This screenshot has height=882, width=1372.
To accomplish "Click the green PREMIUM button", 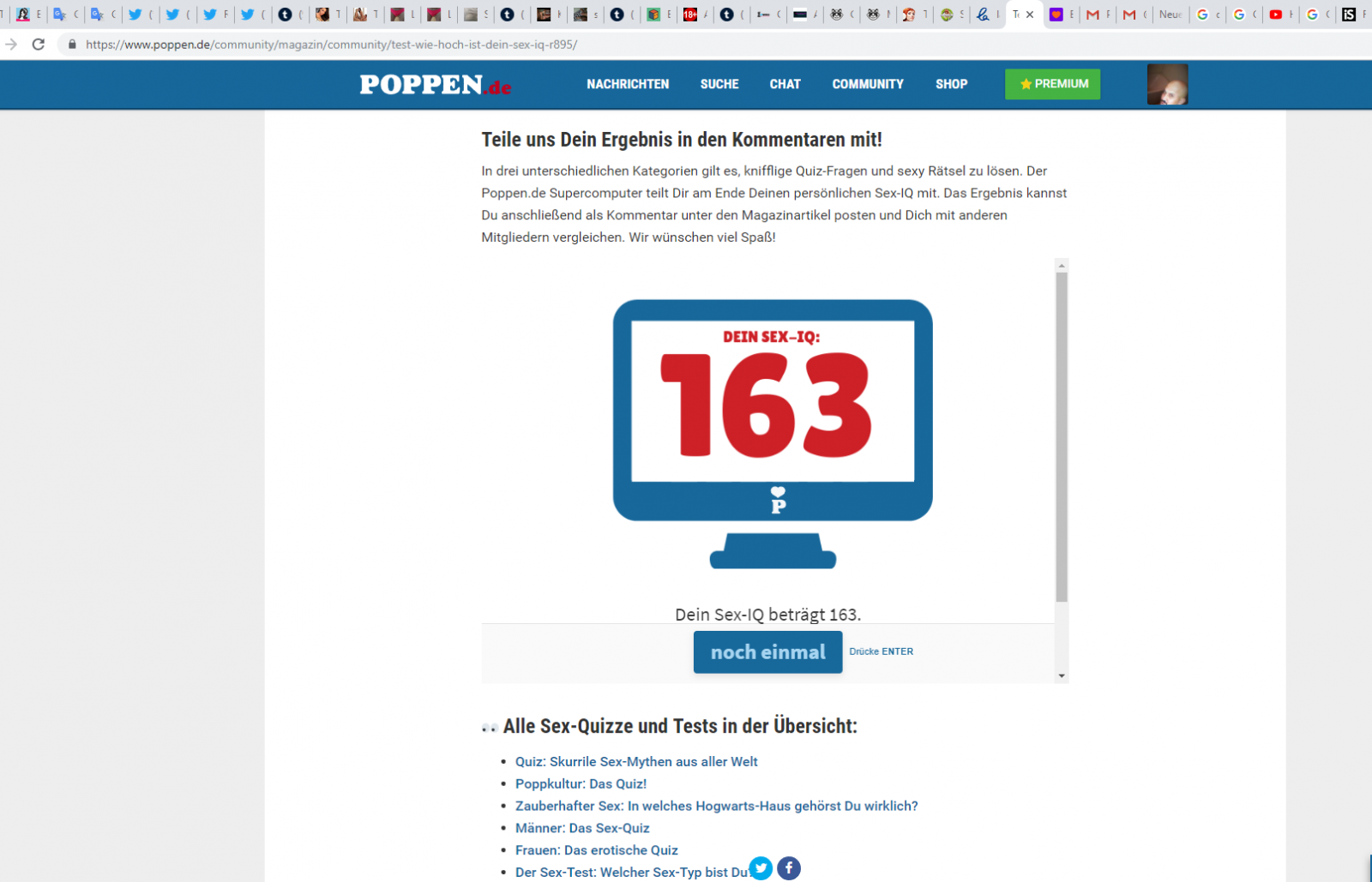I will point(1052,84).
